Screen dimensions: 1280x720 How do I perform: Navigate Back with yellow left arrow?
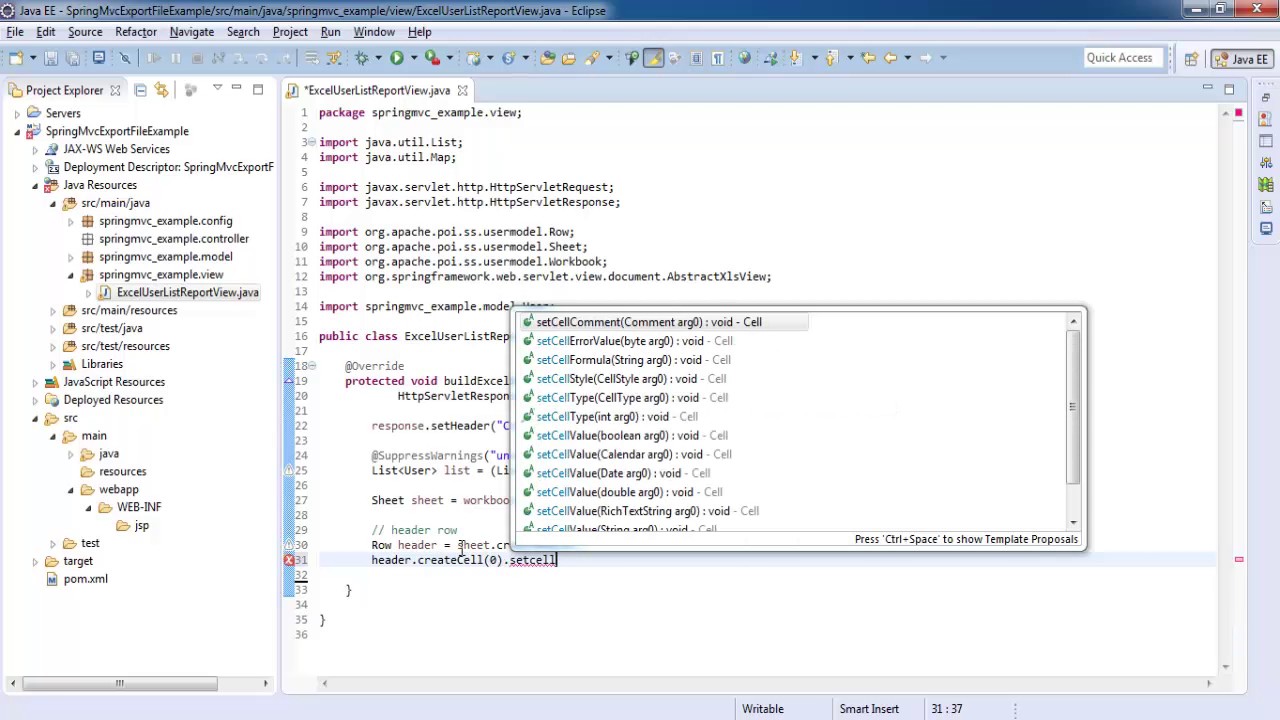pyautogui.click(x=890, y=58)
